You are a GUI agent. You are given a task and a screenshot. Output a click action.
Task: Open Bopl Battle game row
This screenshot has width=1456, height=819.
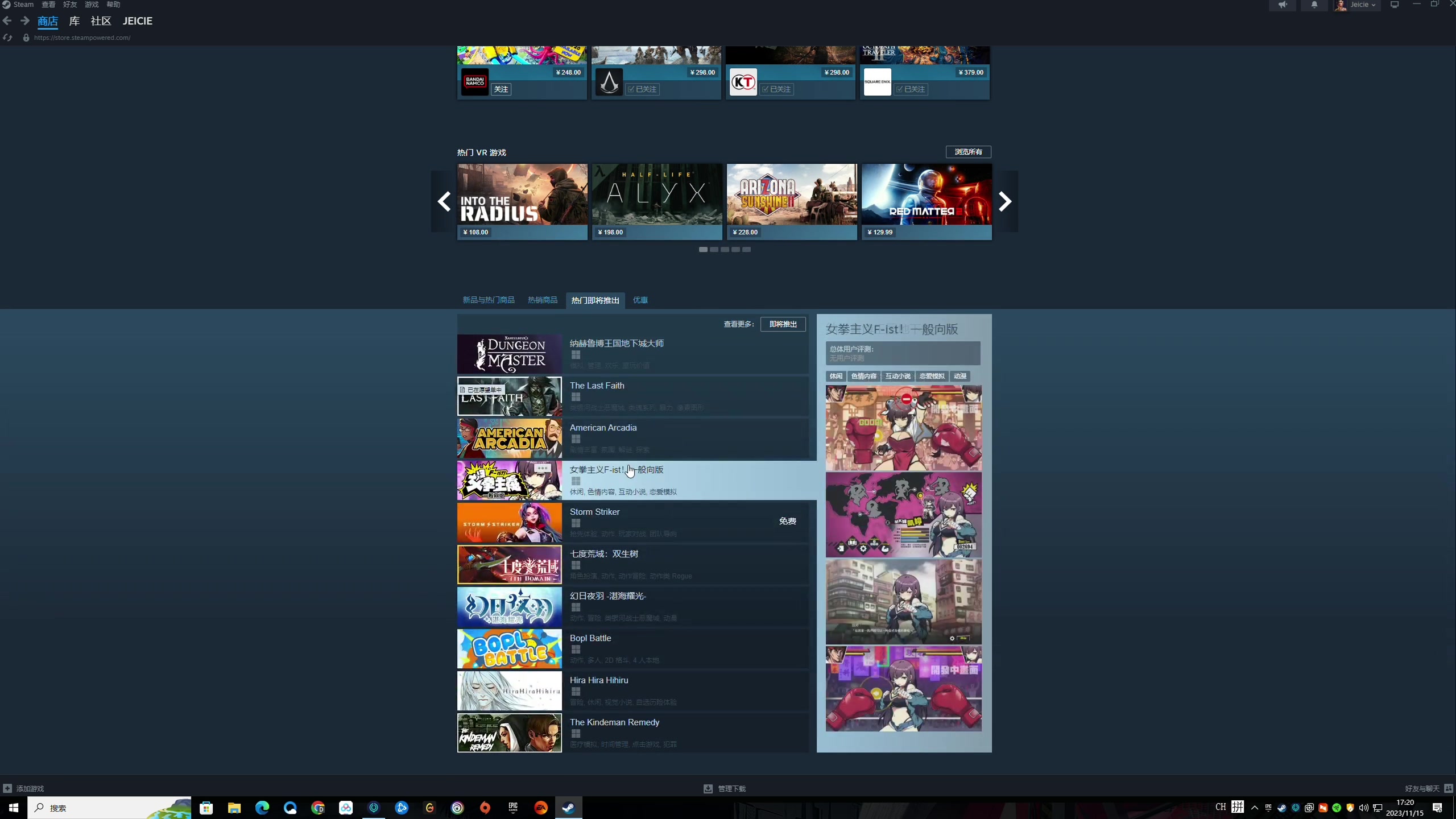point(633,649)
